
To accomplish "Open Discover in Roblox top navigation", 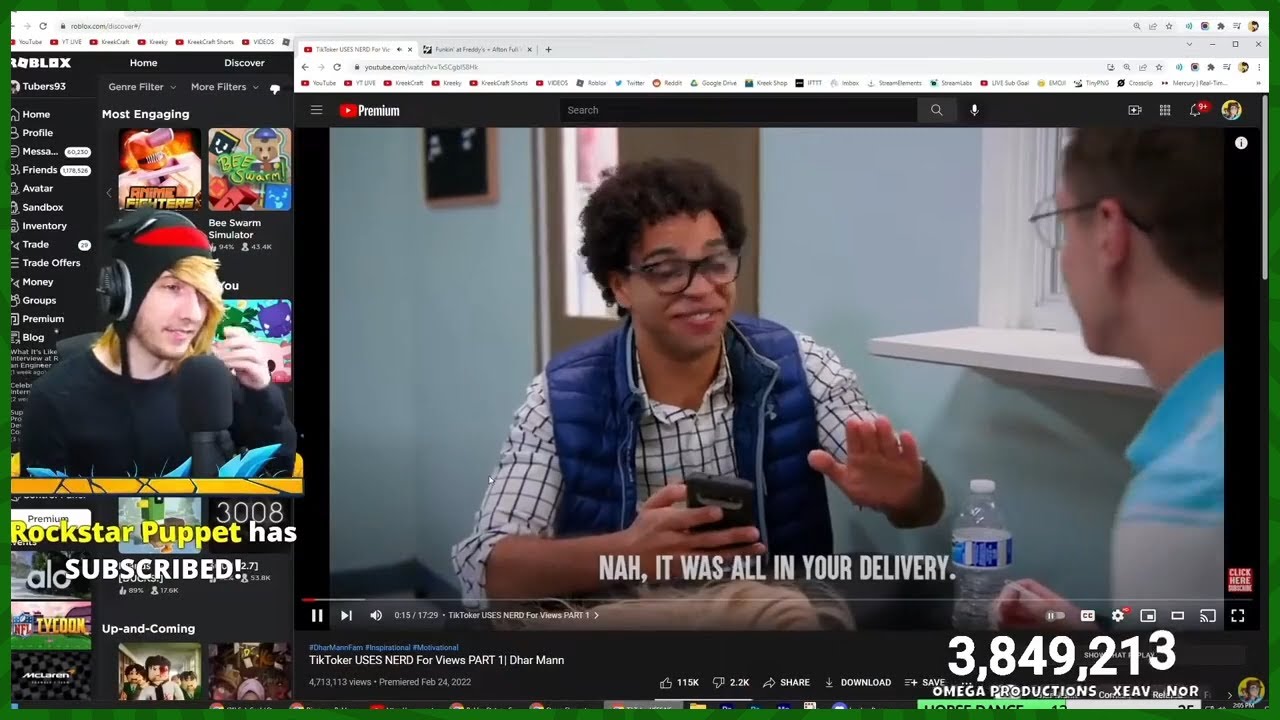I will [x=244, y=63].
